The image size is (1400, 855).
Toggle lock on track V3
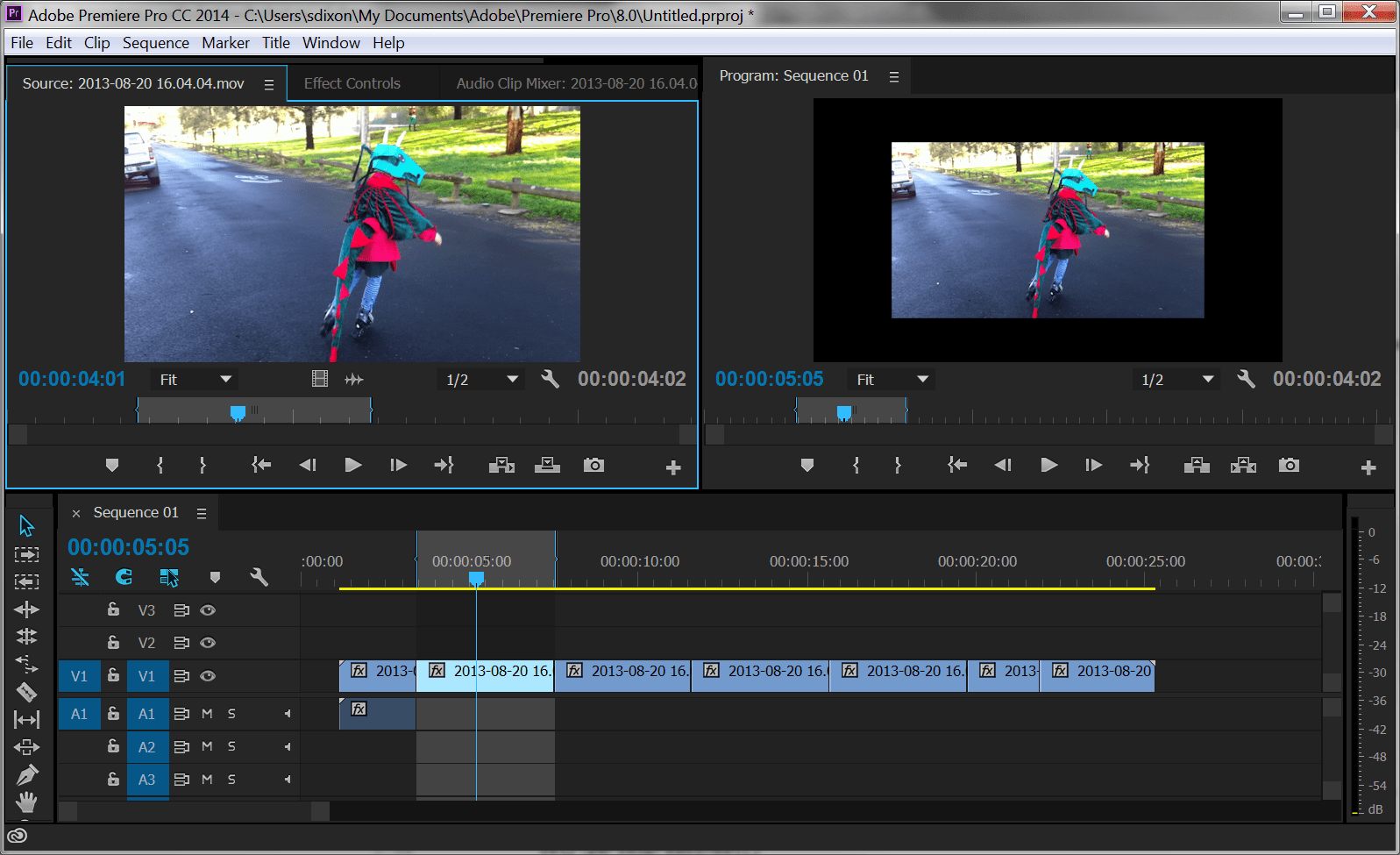click(113, 609)
